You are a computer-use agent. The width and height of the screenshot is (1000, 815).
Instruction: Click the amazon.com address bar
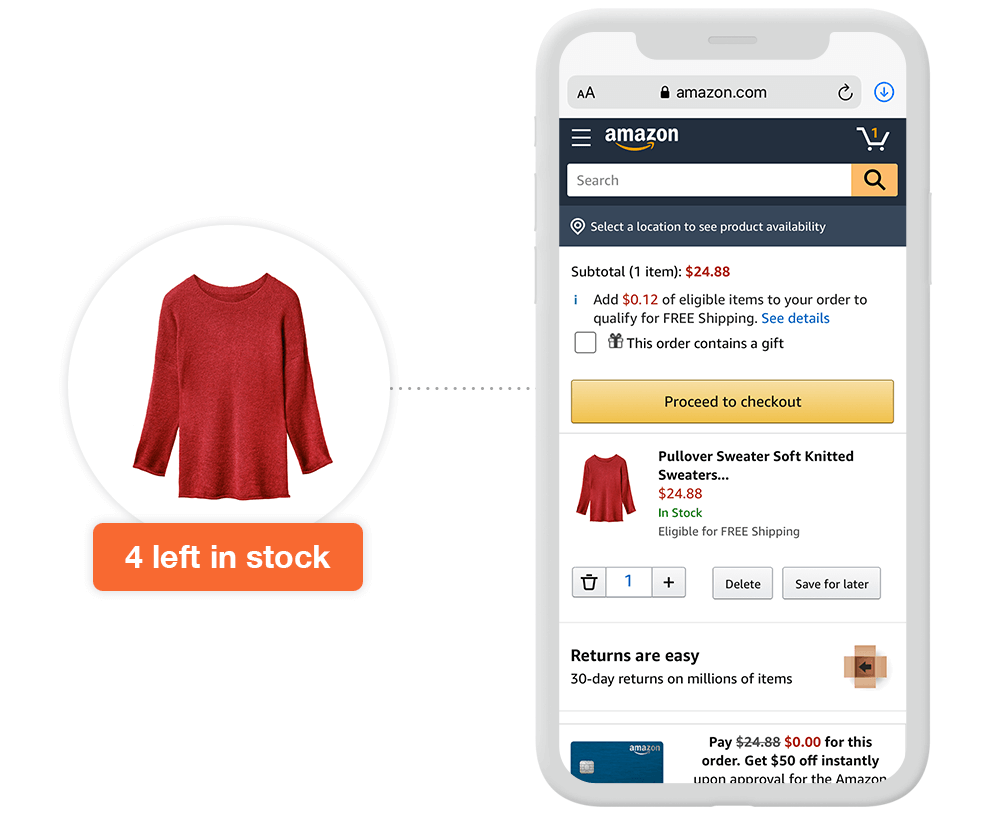[x=714, y=92]
